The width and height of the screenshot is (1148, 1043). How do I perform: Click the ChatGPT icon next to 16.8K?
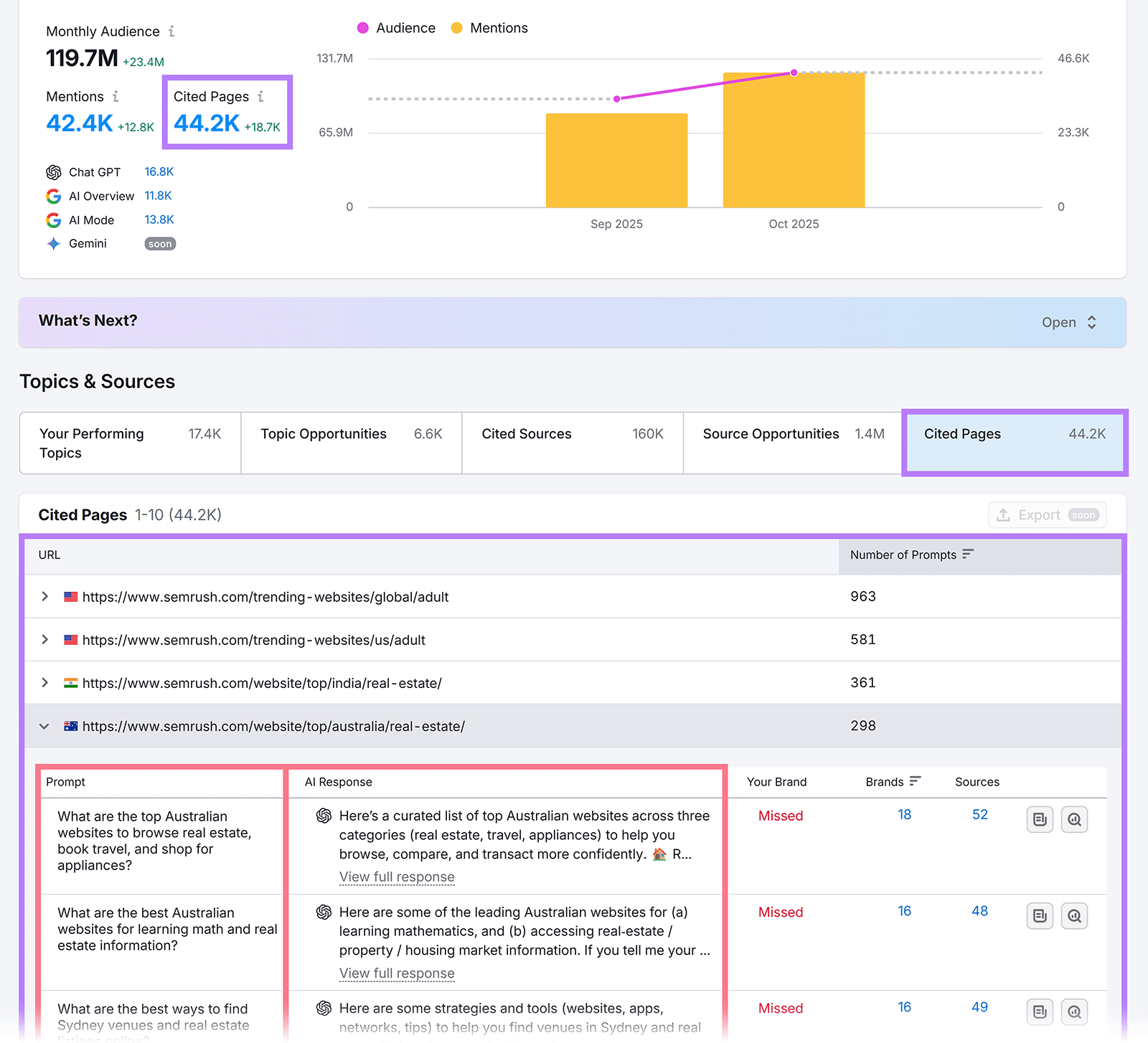pyautogui.click(x=54, y=172)
